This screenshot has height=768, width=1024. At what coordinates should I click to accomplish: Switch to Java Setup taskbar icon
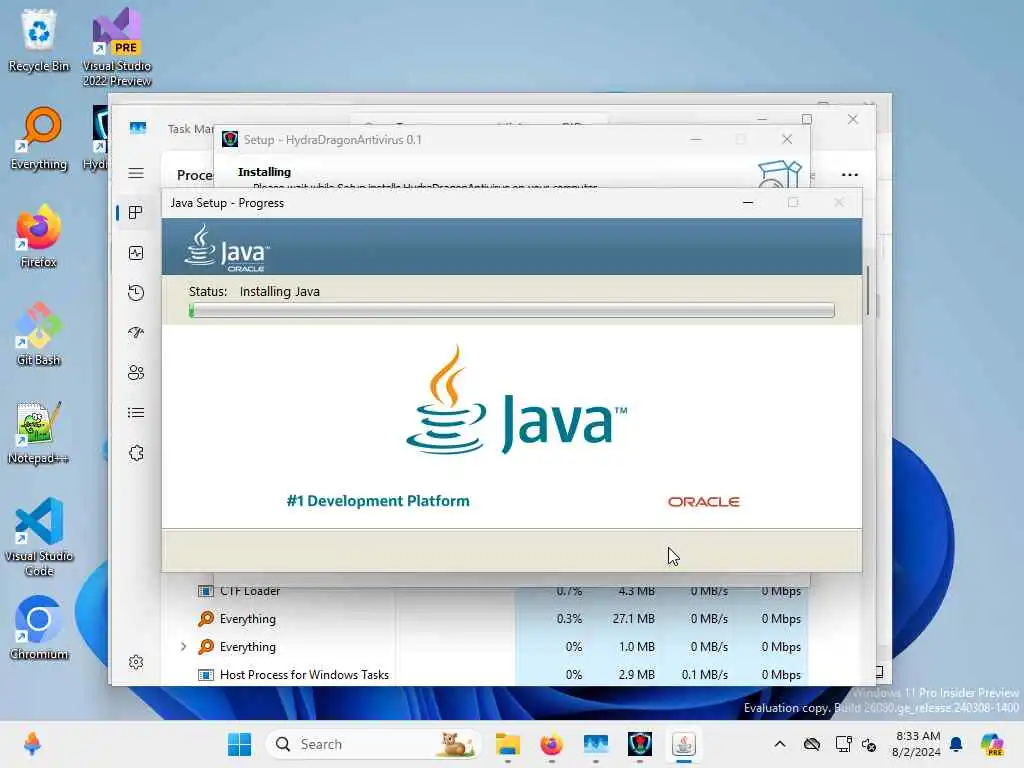click(x=684, y=744)
